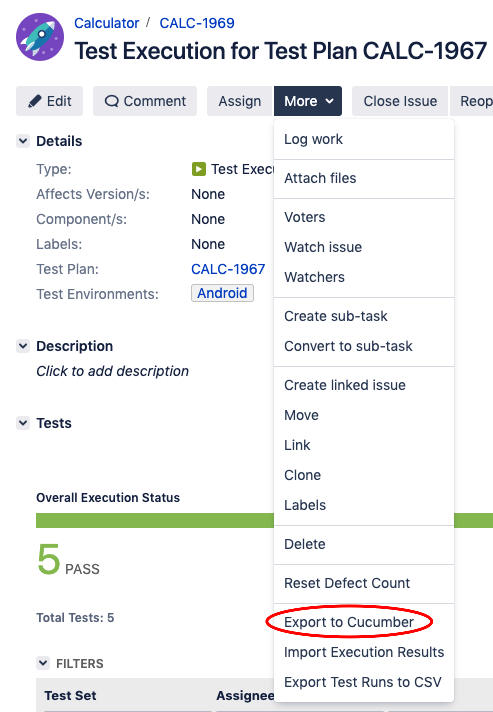Select Export Test Runs to CSV
493x712 pixels.
[x=364, y=682]
